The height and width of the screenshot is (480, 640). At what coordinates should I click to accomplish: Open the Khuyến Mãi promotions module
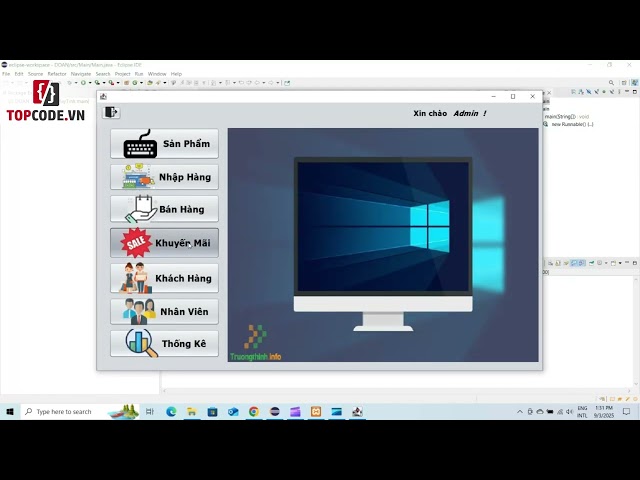(164, 243)
